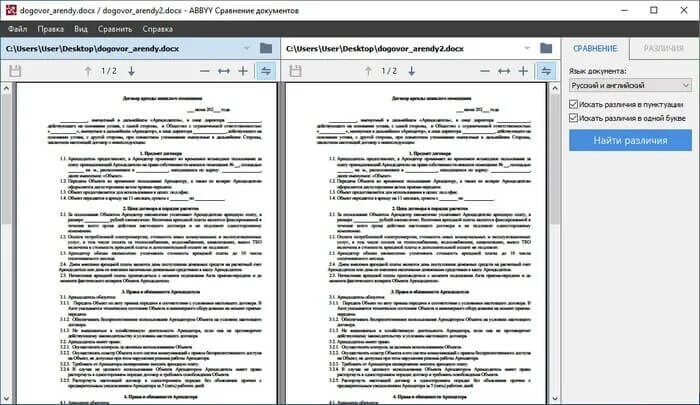This screenshot has width=700, height=405.
Task: Zoom in the left document
Action: coord(243,71)
